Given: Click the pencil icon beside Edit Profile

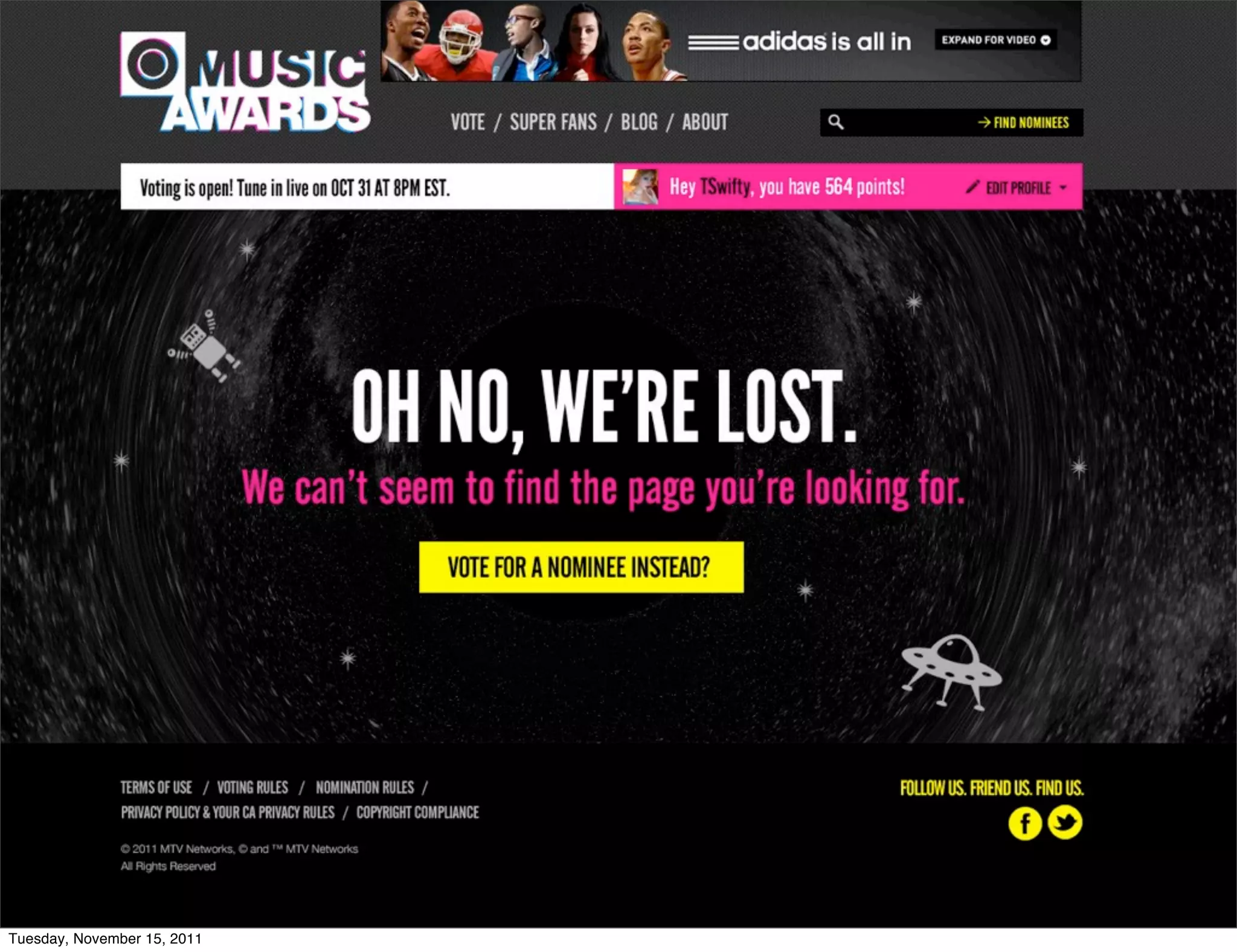Looking at the screenshot, I should [x=972, y=187].
